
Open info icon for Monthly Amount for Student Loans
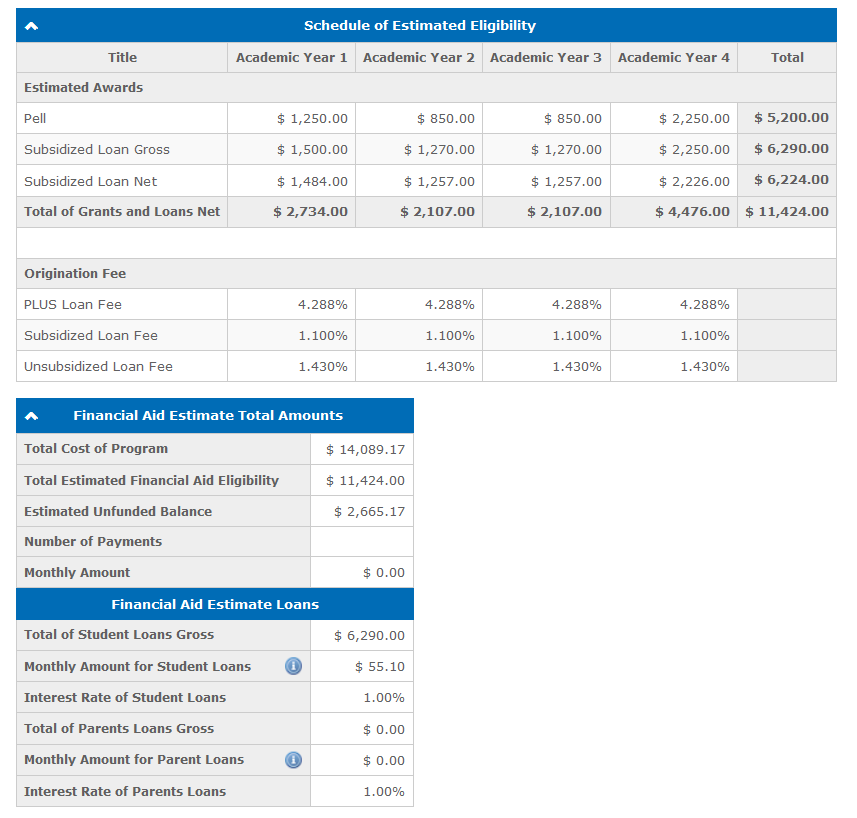pyautogui.click(x=294, y=666)
